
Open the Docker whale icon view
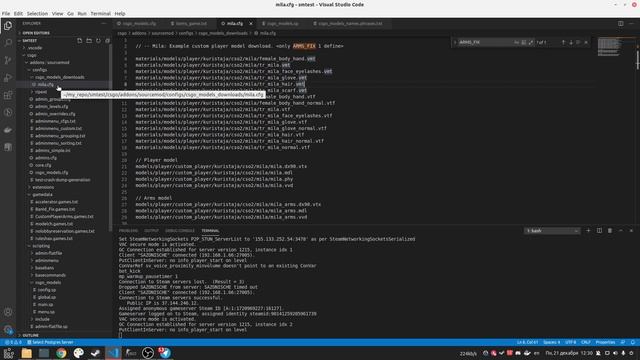pyautogui.click(x=8, y=130)
